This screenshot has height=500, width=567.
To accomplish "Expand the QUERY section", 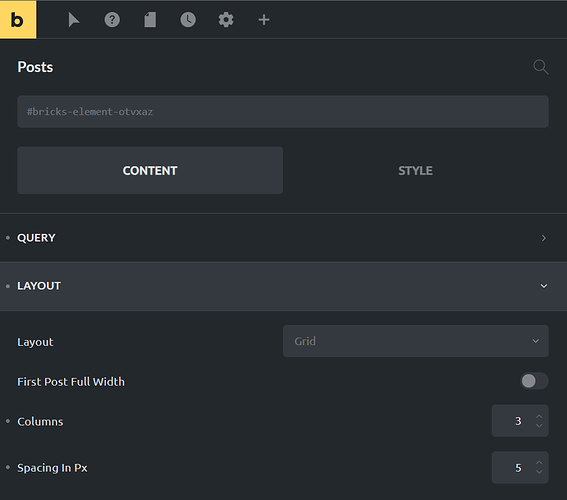I will coord(284,238).
